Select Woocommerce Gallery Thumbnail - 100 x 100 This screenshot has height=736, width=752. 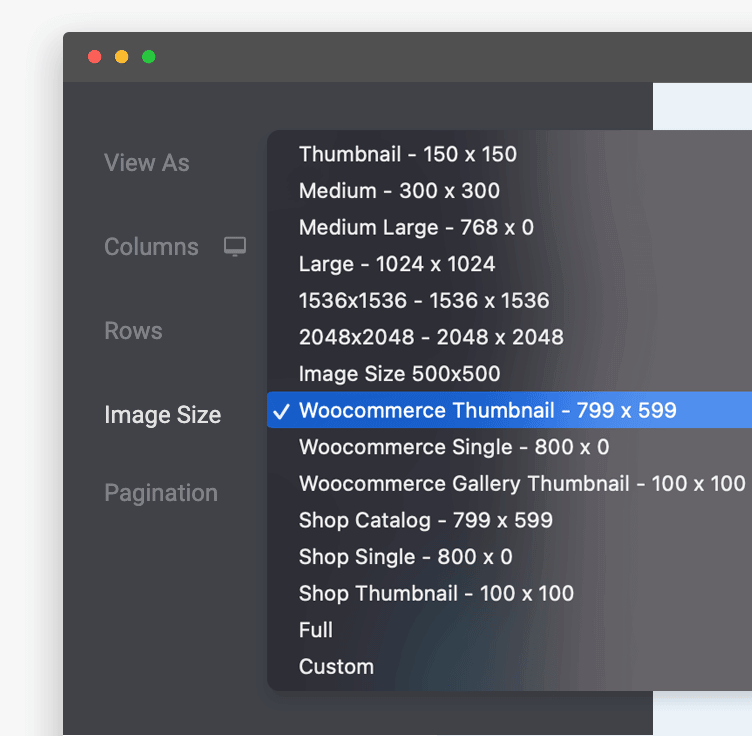pyautogui.click(x=522, y=483)
